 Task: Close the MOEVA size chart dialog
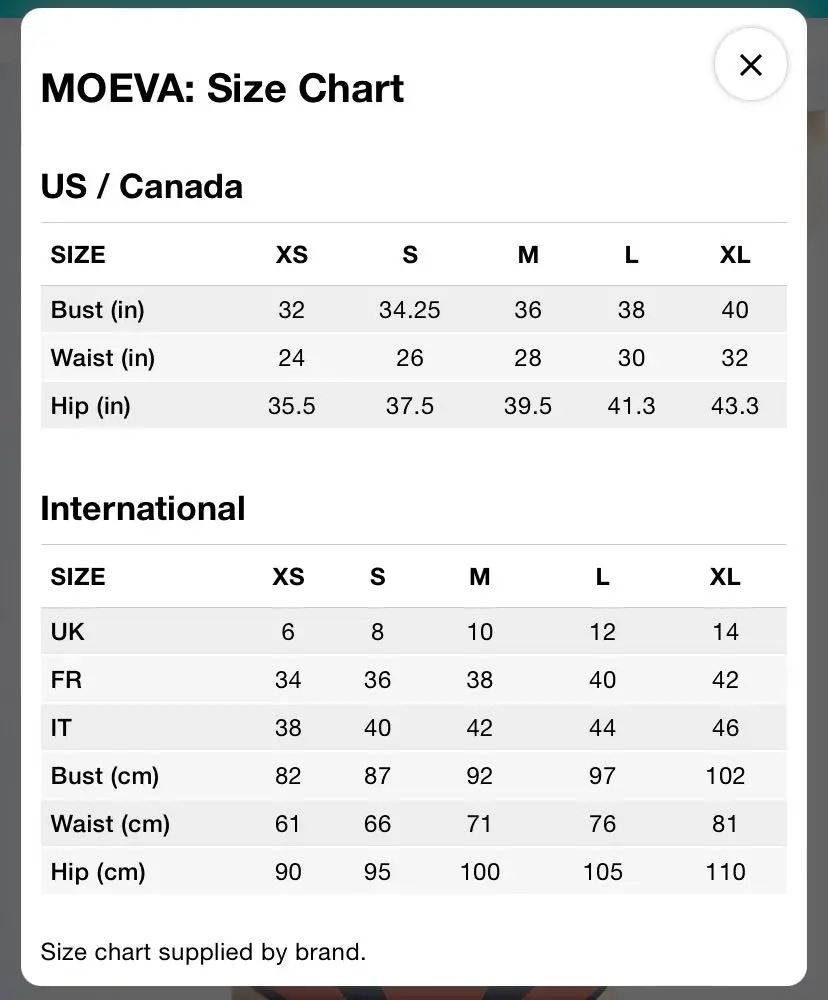(750, 64)
